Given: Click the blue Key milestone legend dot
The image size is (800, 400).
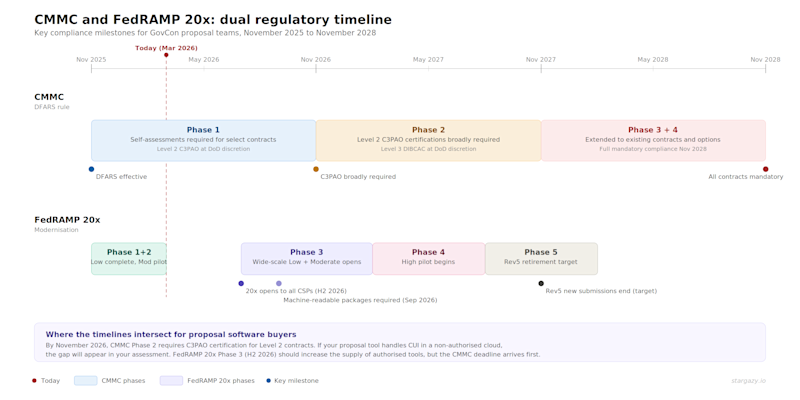Looking at the screenshot, I should (x=269, y=381).
